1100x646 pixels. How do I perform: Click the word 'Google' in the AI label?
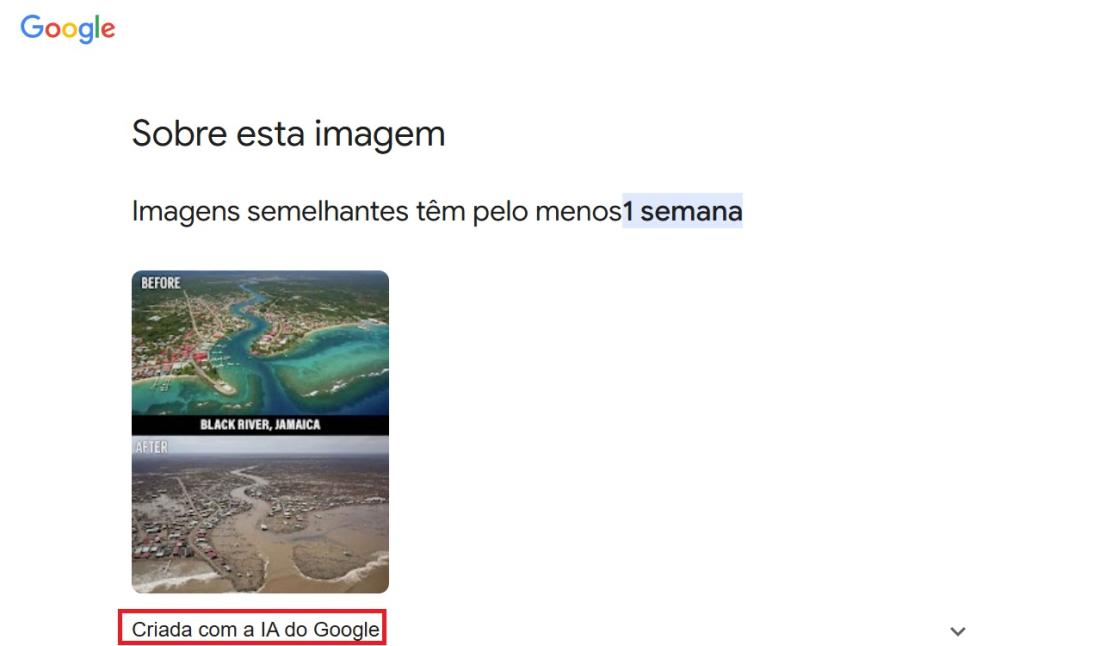point(347,629)
